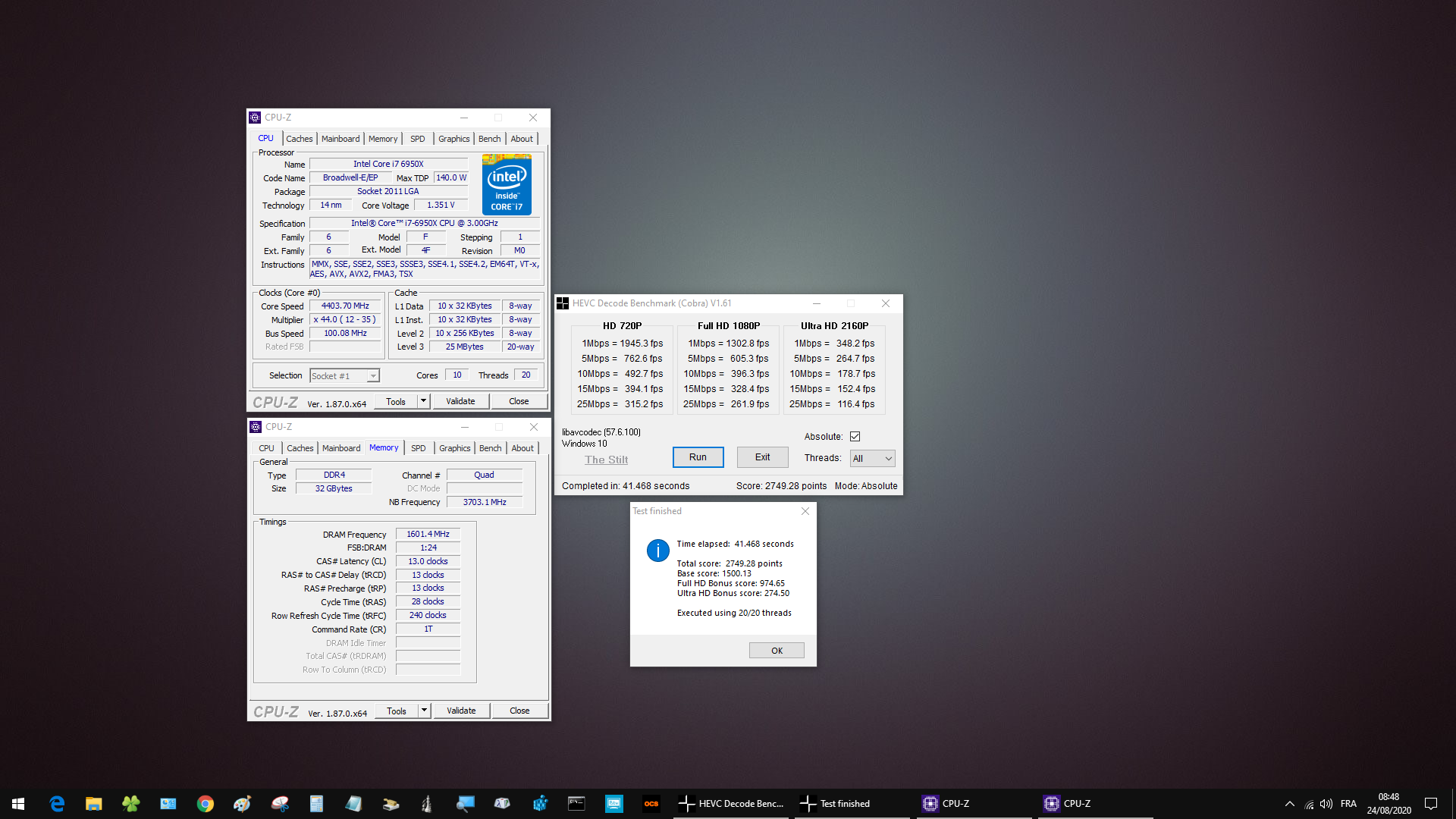
Task: Click the Instructions list field
Action: (x=425, y=269)
